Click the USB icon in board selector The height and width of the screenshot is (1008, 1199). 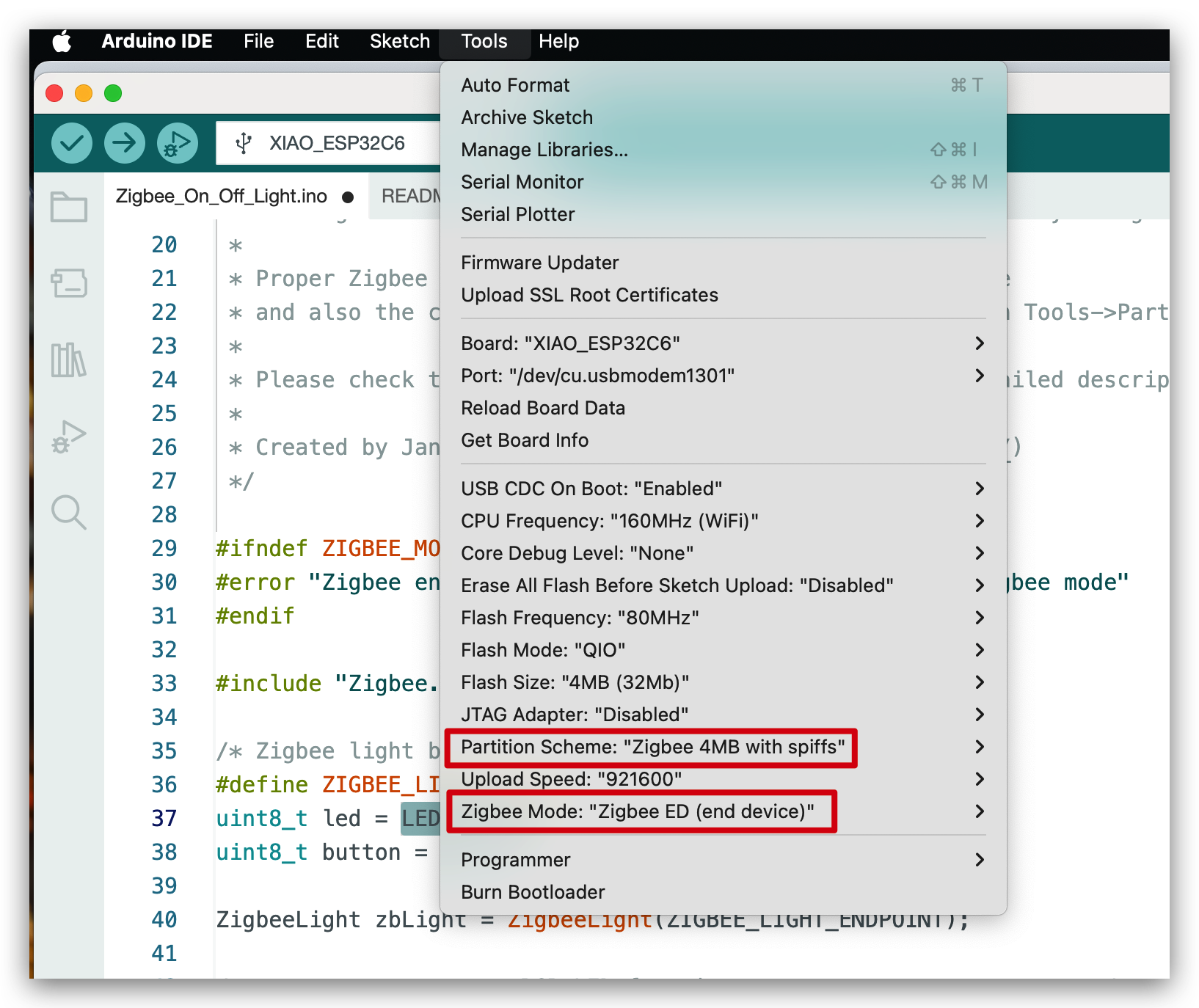click(x=244, y=143)
